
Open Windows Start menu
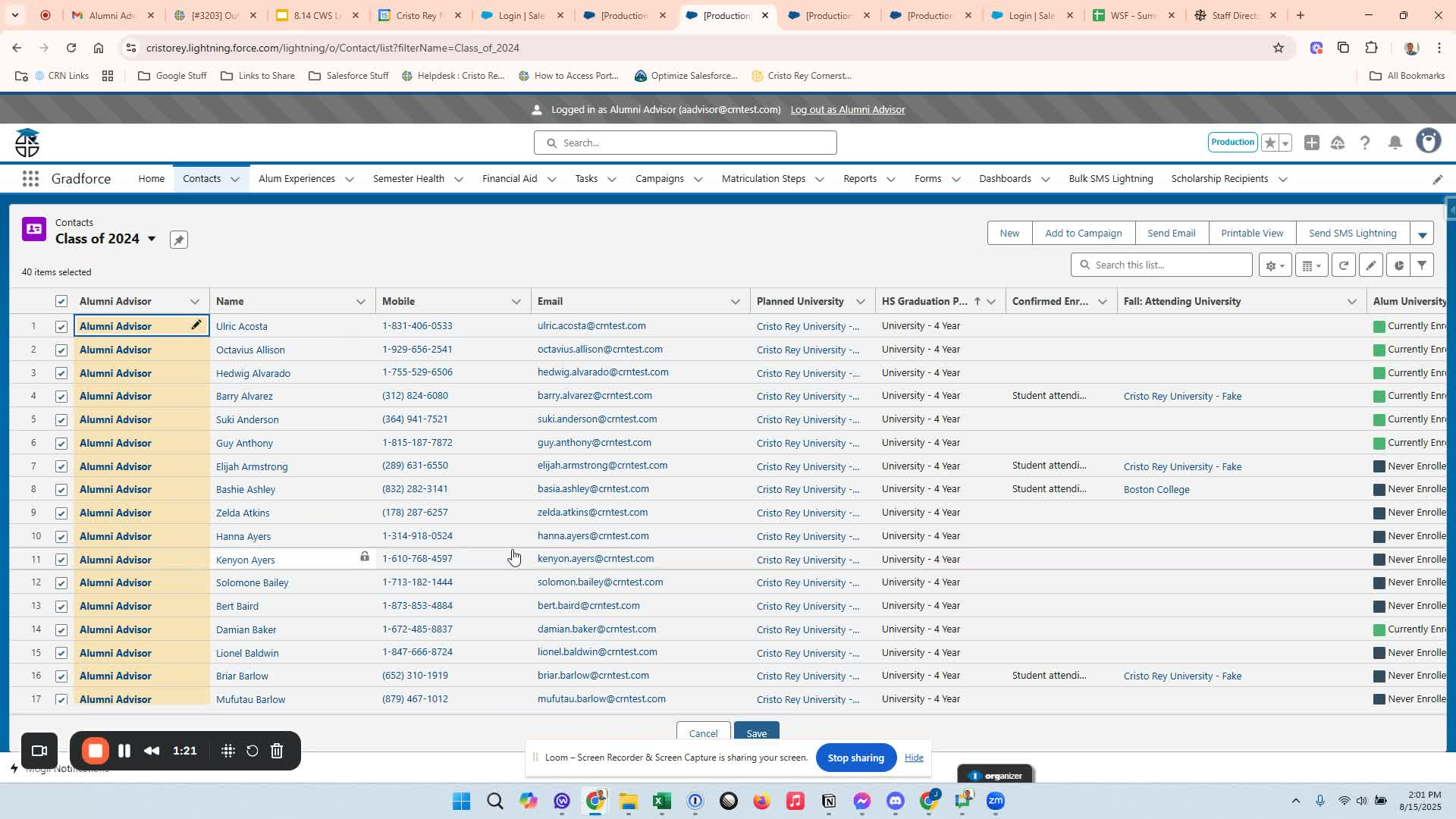[x=461, y=802]
